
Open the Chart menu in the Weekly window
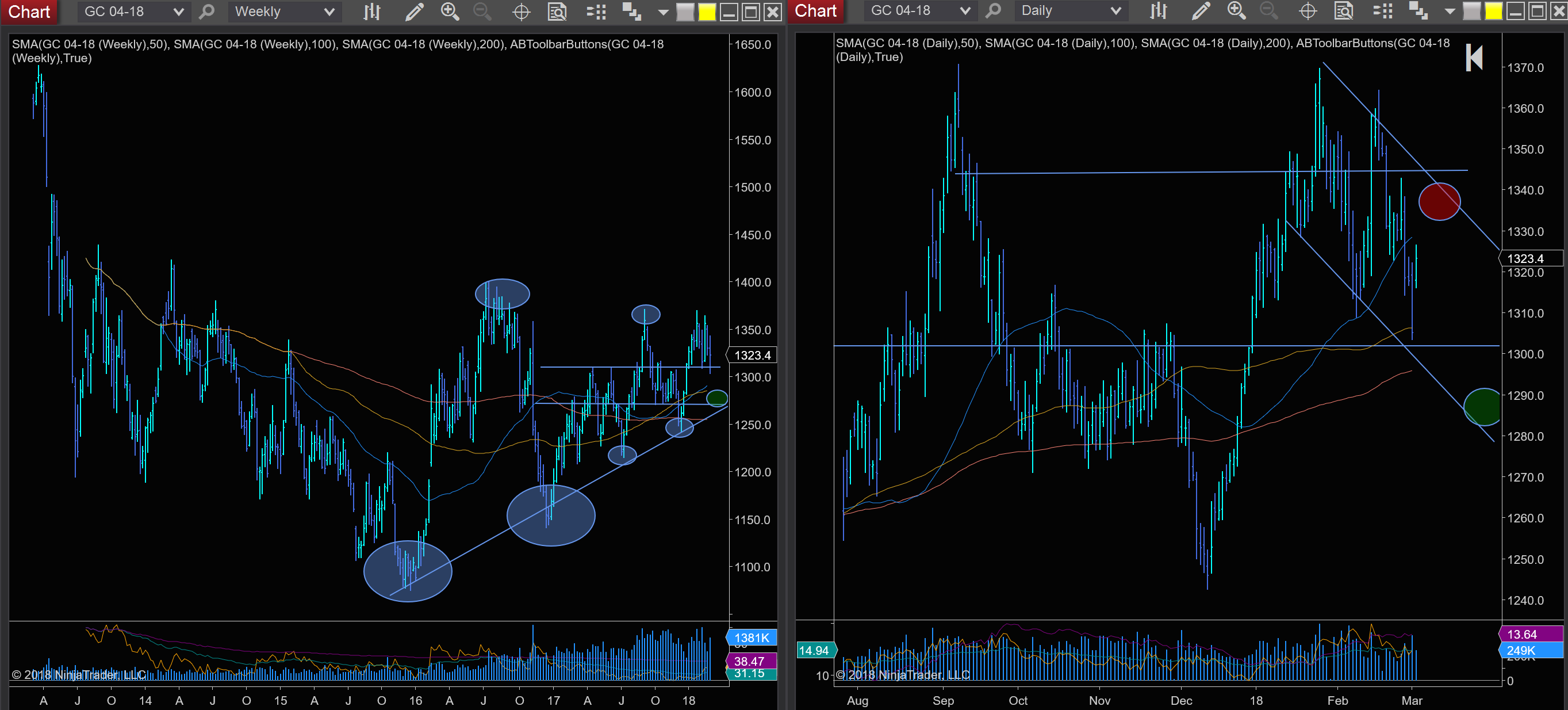point(29,12)
